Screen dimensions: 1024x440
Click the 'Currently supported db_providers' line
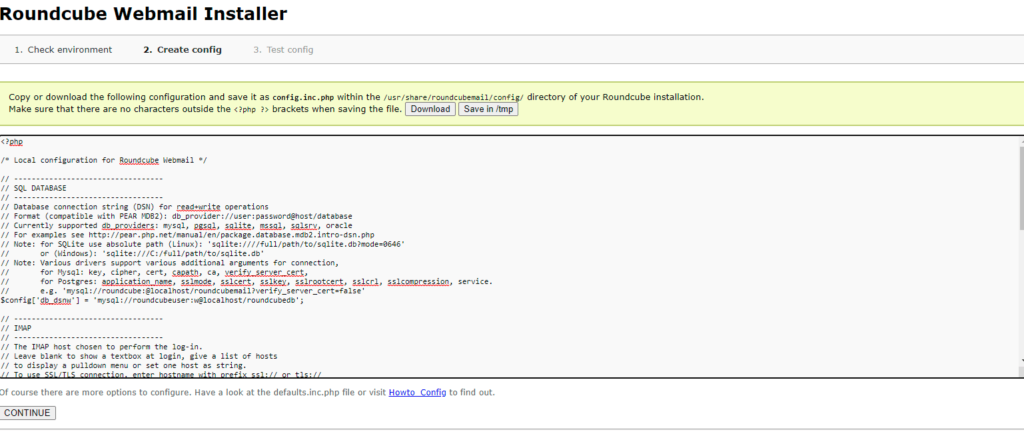point(176,225)
